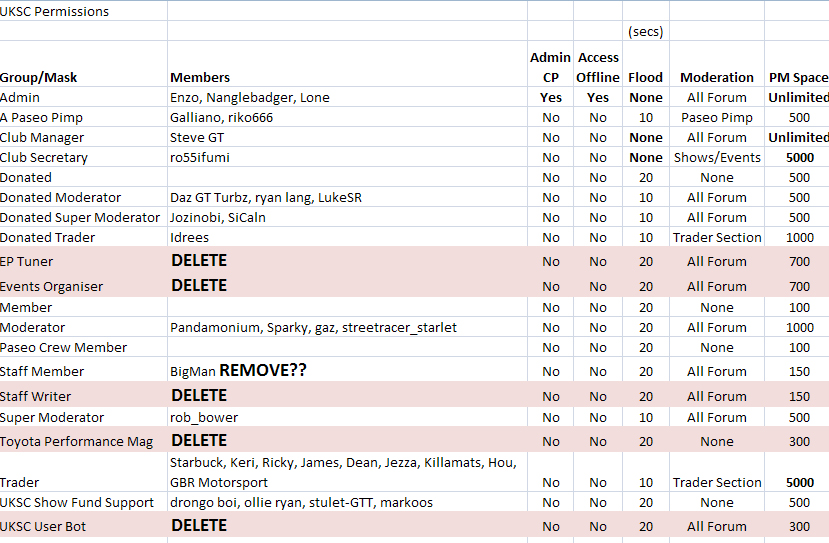Viewport: 829px width, 543px height.
Task: Select the Access Offline header cell
Action: click(598, 64)
